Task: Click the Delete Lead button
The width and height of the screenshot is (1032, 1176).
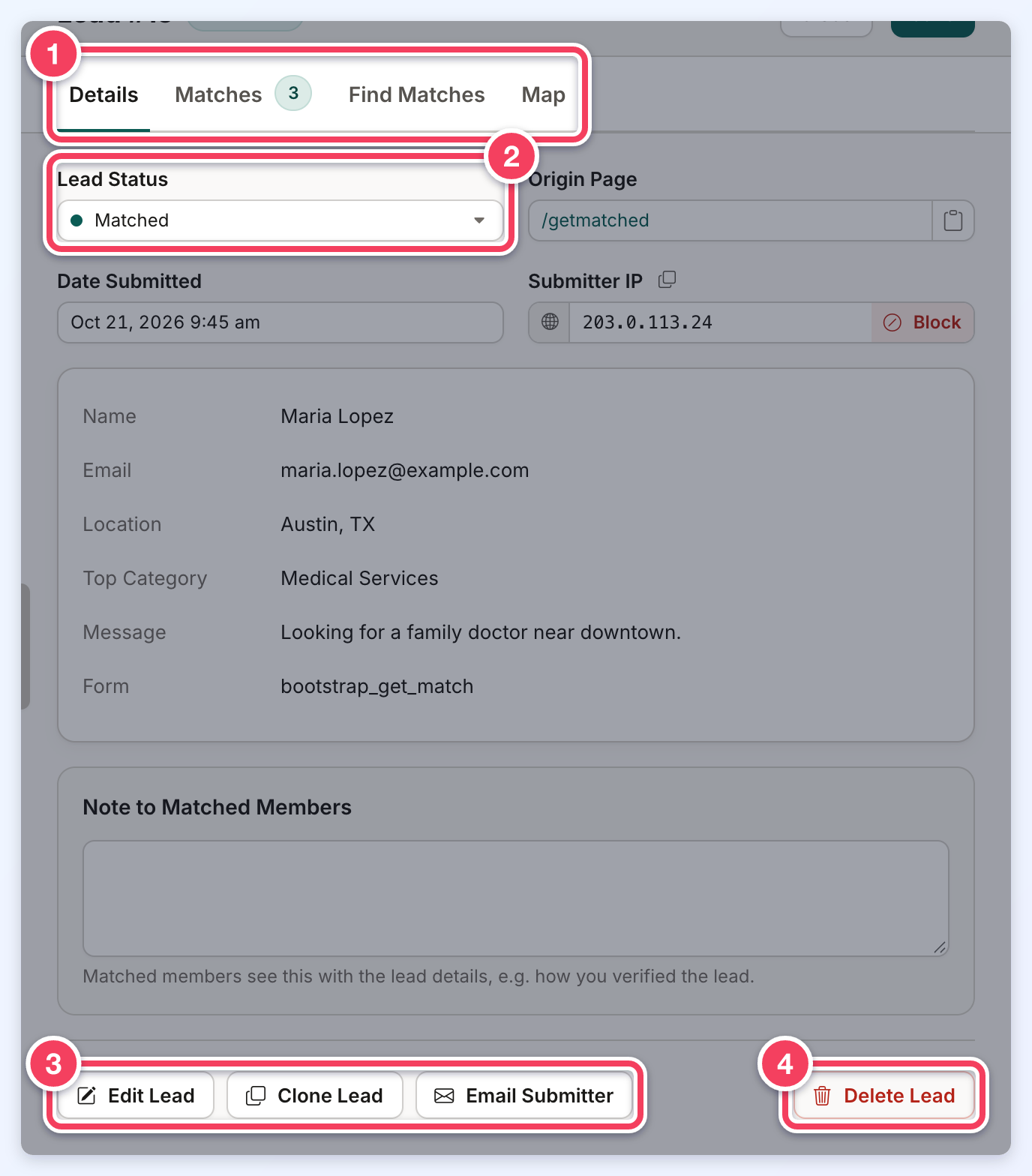Action: coord(884,1096)
